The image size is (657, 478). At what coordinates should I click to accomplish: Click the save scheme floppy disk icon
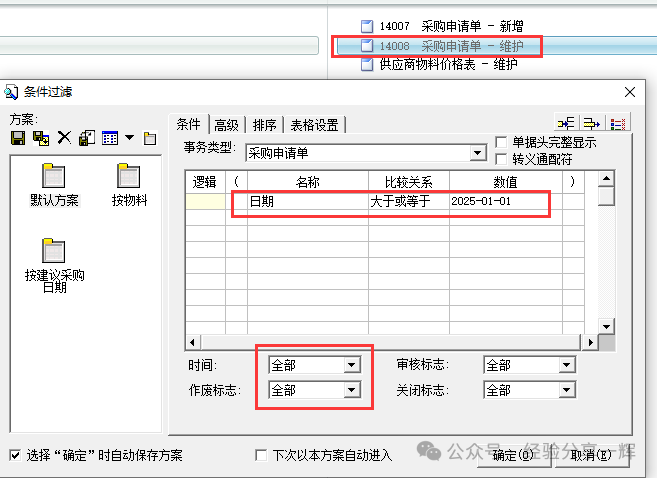[x=17, y=138]
